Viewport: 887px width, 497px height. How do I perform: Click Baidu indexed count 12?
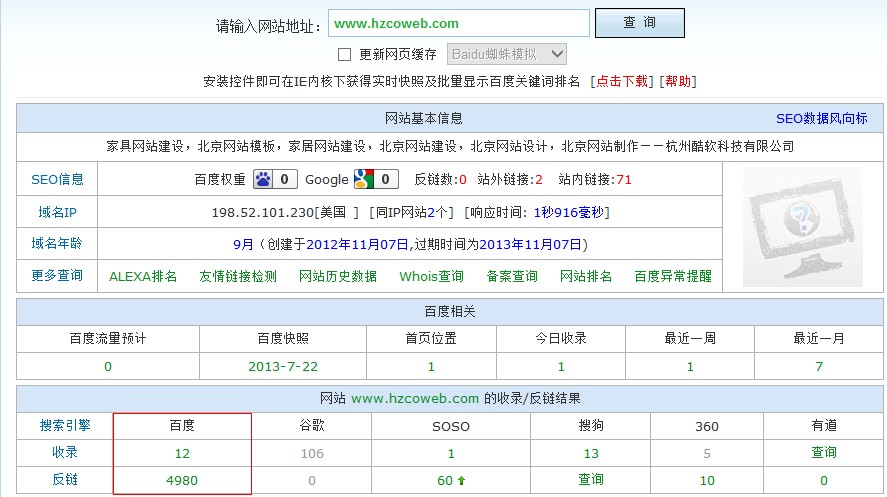pos(182,453)
